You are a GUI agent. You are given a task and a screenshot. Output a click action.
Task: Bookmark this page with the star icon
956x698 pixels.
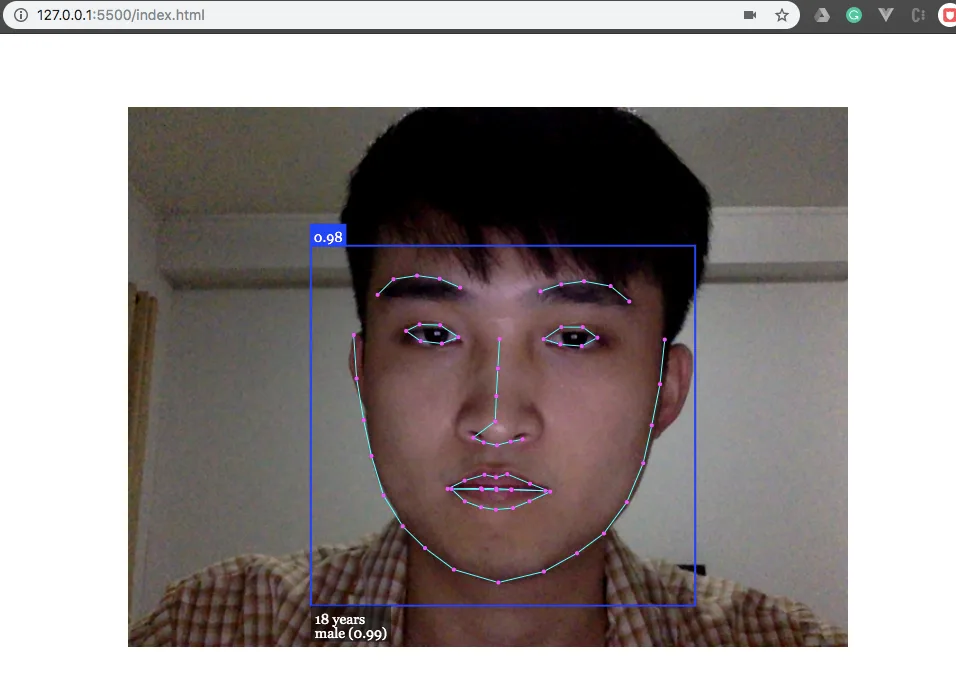click(782, 15)
